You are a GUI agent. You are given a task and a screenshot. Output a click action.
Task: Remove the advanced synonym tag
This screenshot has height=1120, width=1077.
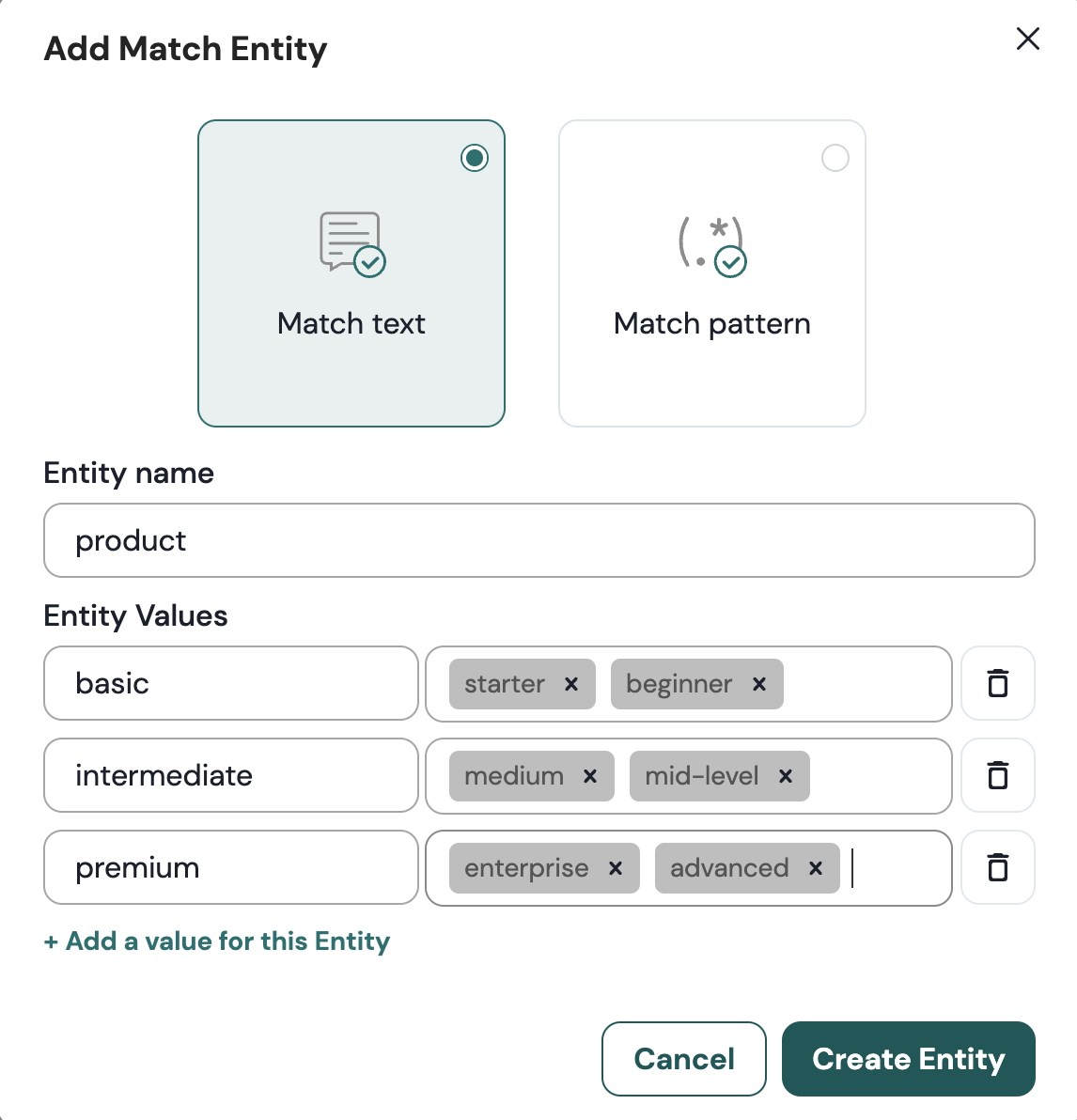click(x=815, y=869)
